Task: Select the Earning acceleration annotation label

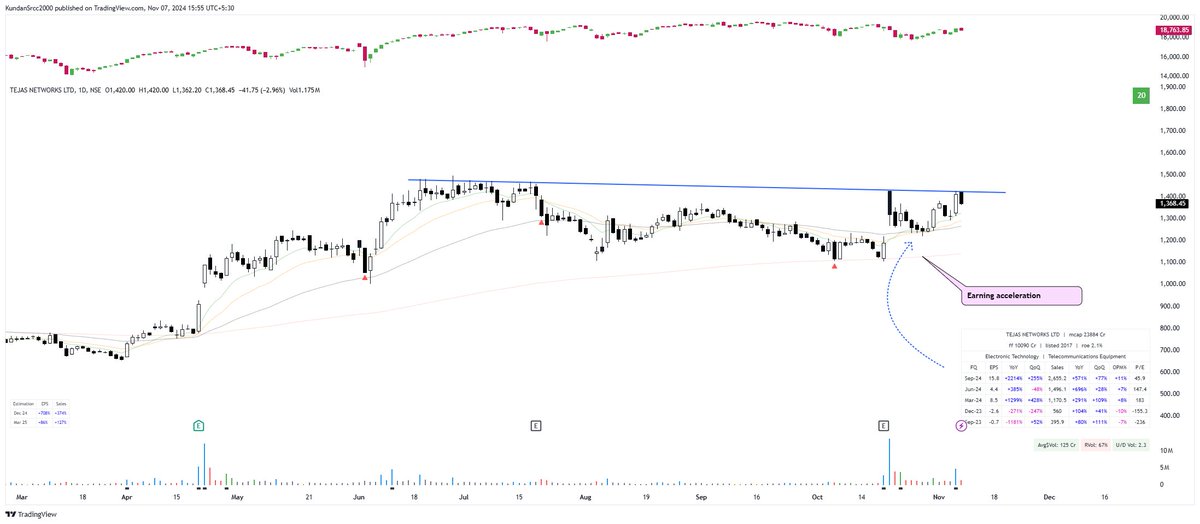Action: pyautogui.click(x=1022, y=296)
